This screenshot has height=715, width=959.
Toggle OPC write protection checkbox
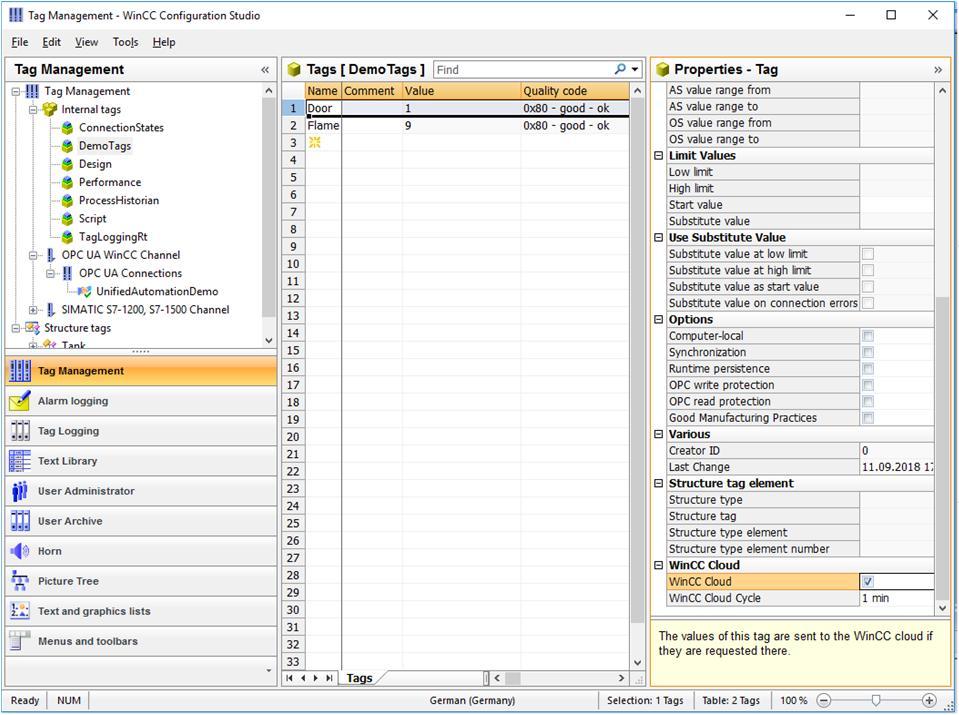[x=867, y=385]
